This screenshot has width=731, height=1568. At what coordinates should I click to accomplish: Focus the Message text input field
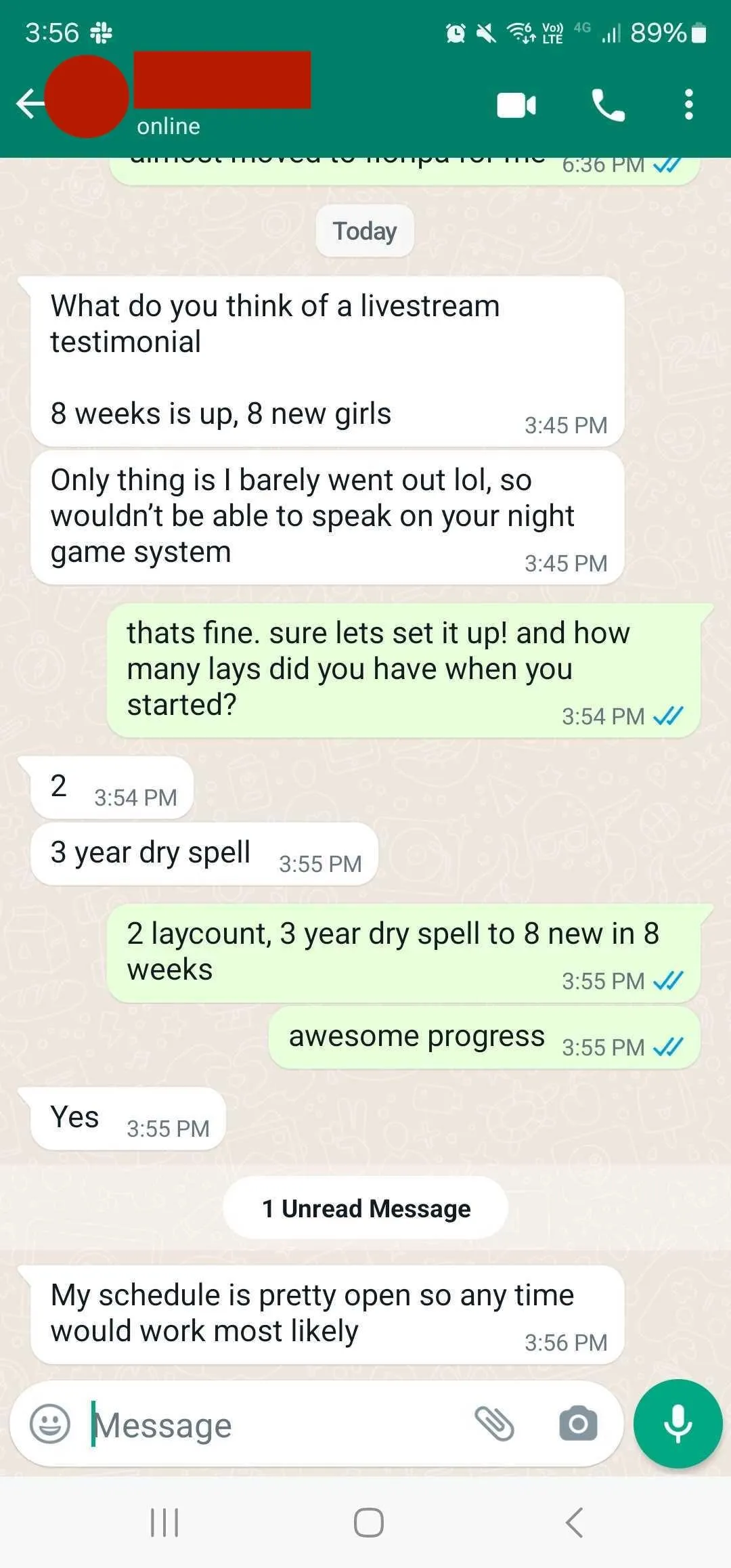click(278, 1425)
